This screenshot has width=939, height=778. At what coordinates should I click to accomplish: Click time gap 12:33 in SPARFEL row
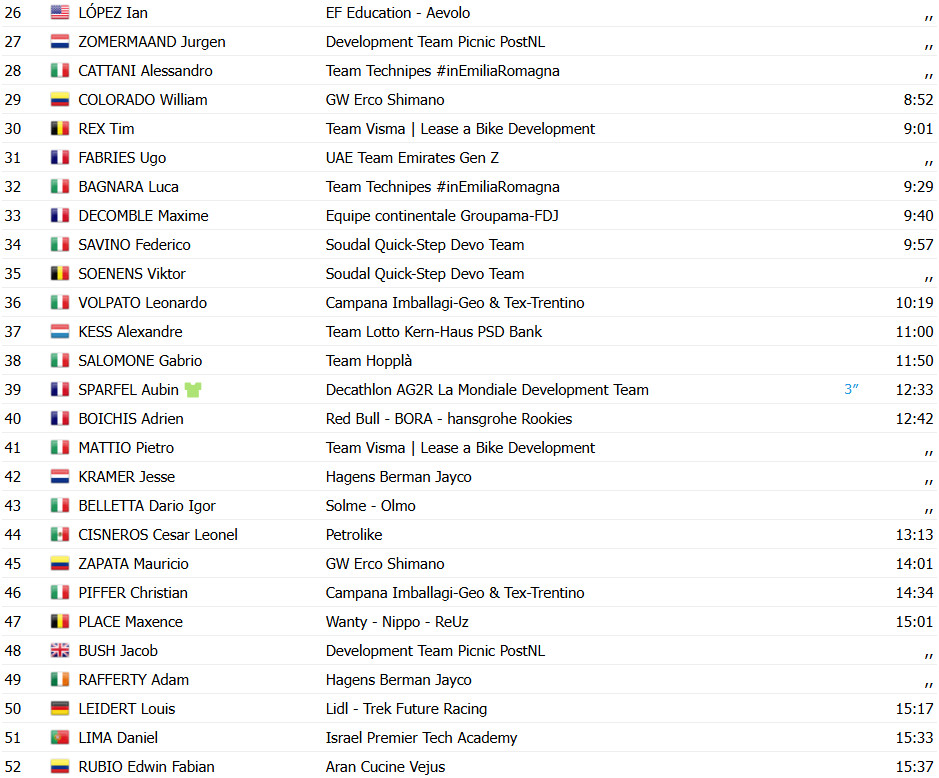pos(914,390)
